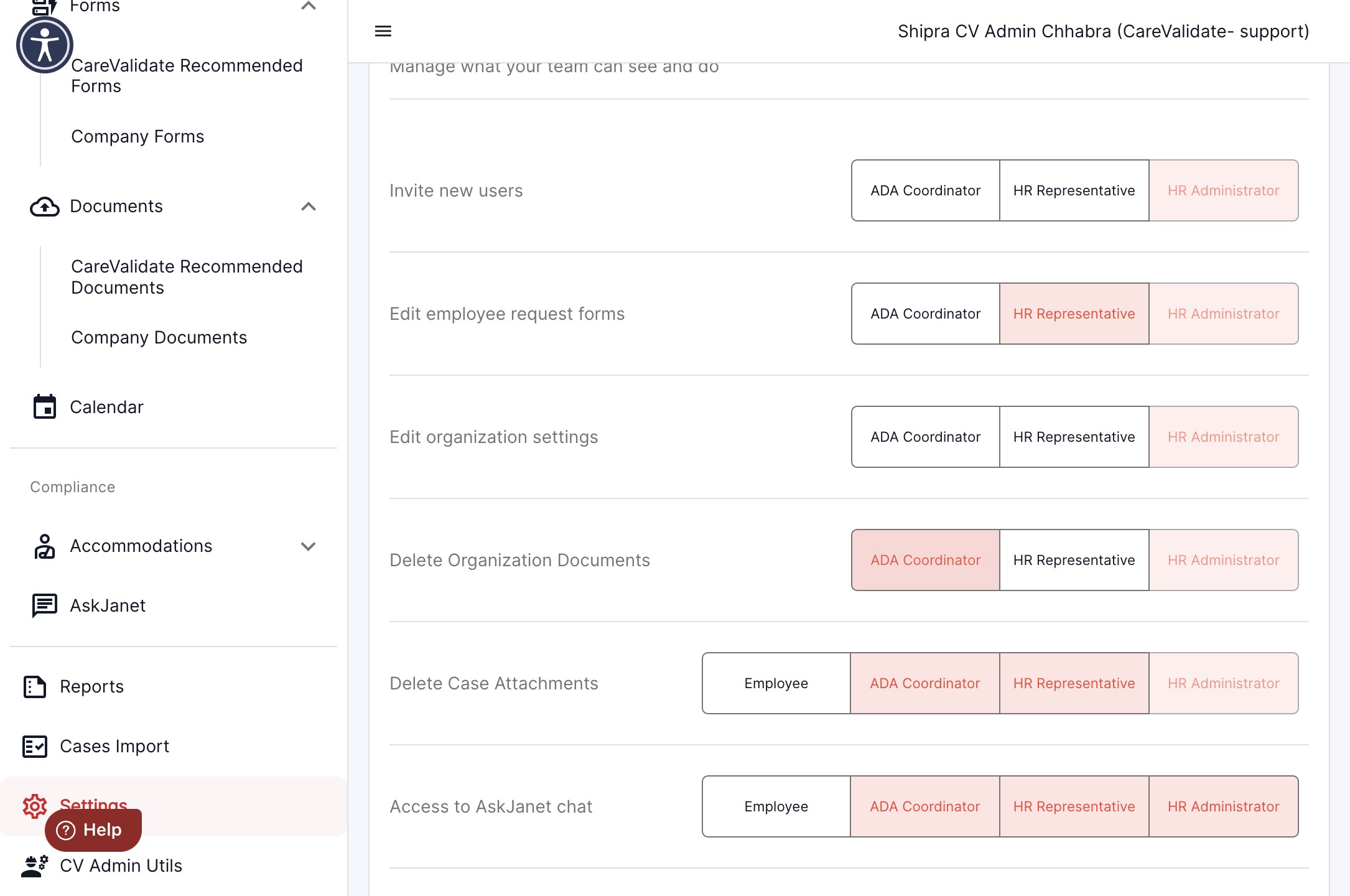
Task: Toggle ADA Coordinator for Delete Organization Documents
Action: (x=926, y=560)
